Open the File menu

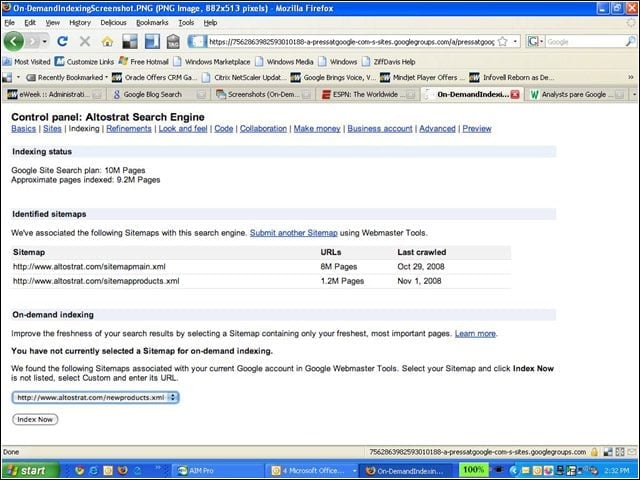9,23
